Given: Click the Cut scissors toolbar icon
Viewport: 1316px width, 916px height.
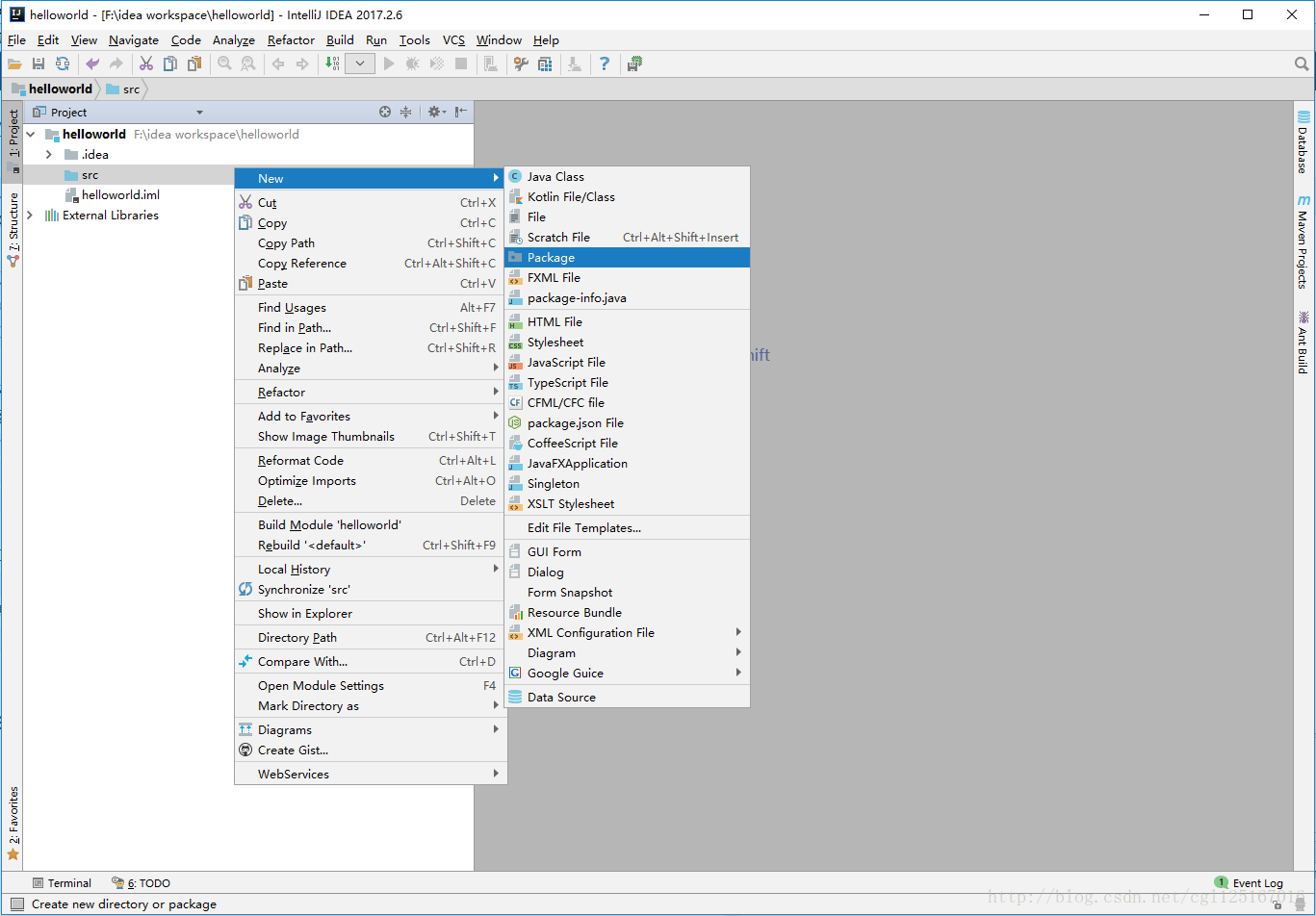Looking at the screenshot, I should [x=146, y=64].
